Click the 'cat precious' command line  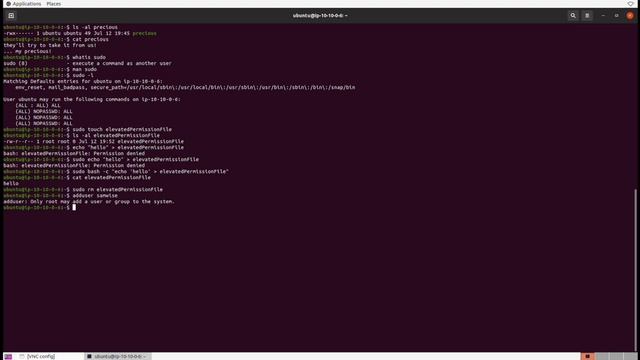(56, 40)
